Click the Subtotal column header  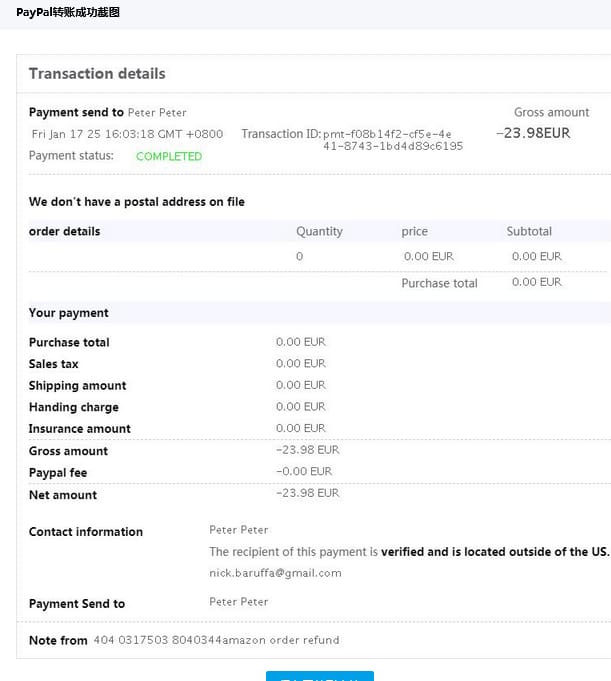pyautogui.click(x=529, y=231)
